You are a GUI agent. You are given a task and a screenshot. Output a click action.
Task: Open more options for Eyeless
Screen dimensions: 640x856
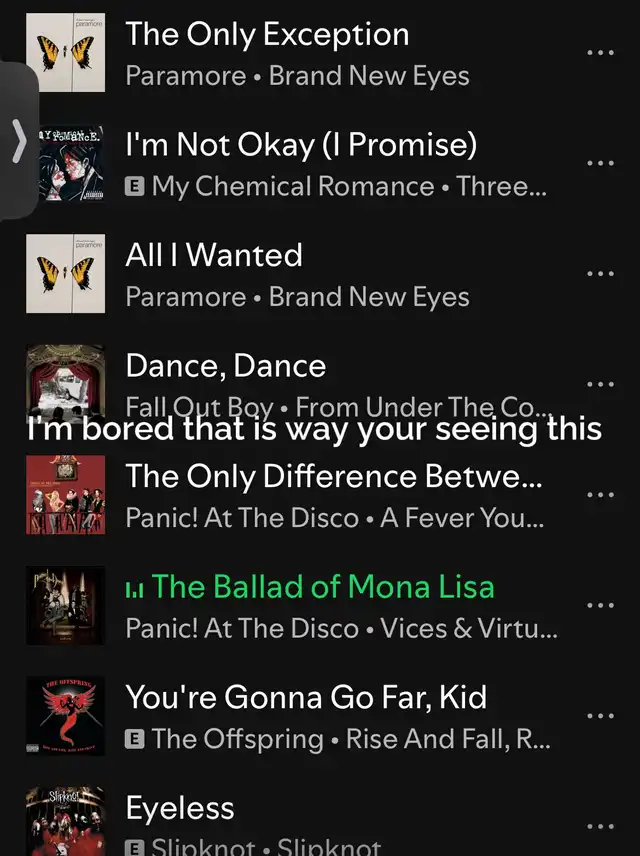click(600, 827)
